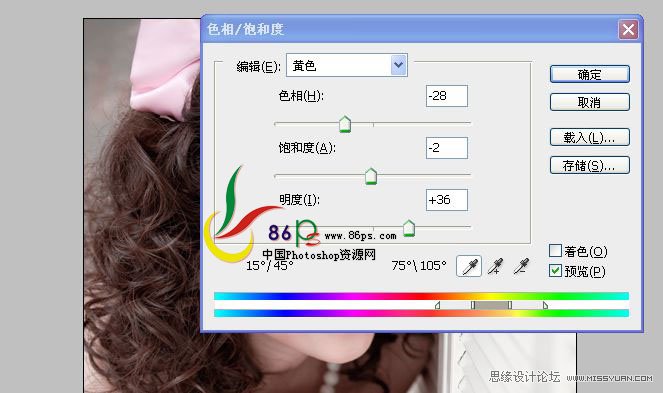Click the 75°\105° range readout
The height and width of the screenshot is (393, 663).
[419, 266]
